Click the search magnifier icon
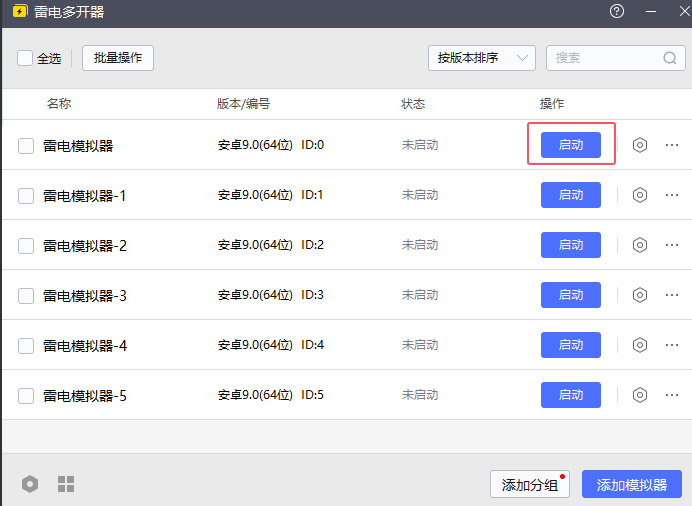 point(669,58)
